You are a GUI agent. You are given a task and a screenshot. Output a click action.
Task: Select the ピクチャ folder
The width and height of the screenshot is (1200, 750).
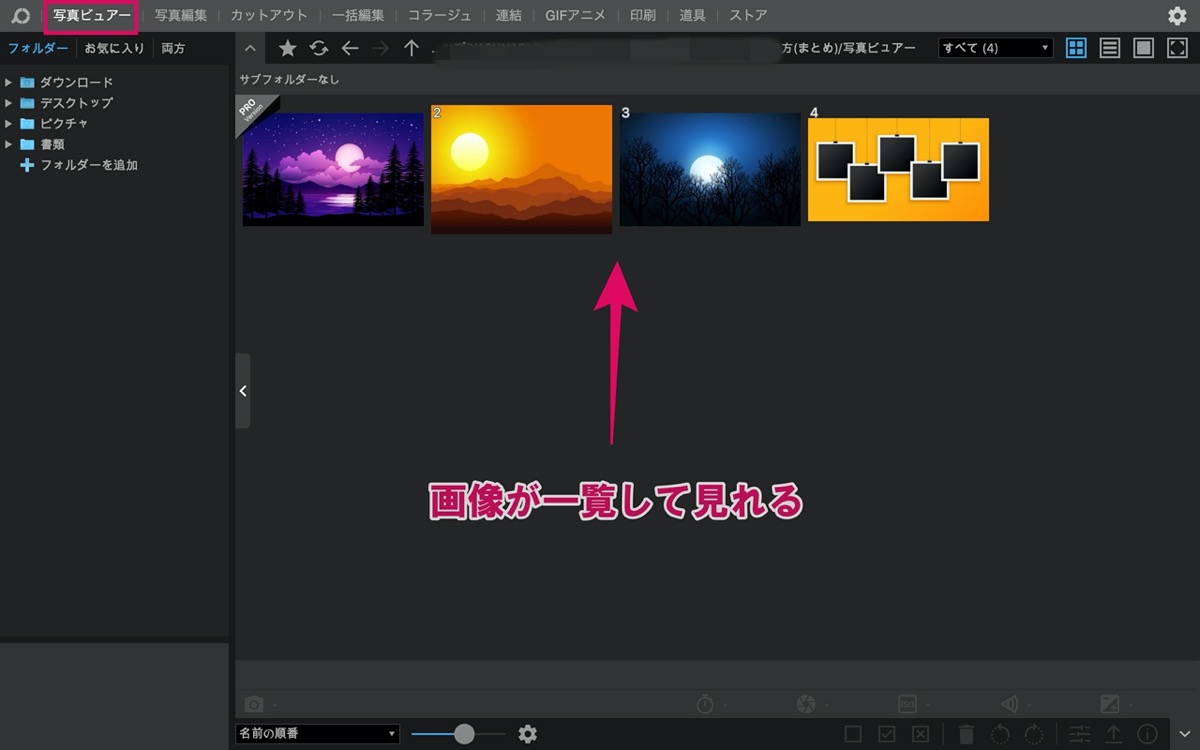click(x=64, y=124)
